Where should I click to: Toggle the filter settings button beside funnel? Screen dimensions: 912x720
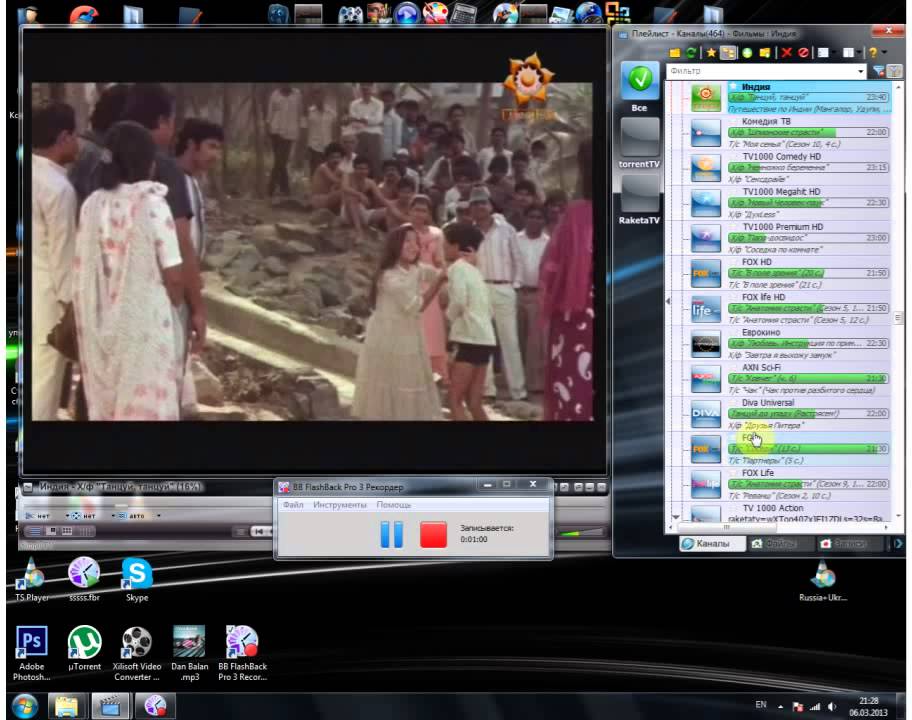894,71
